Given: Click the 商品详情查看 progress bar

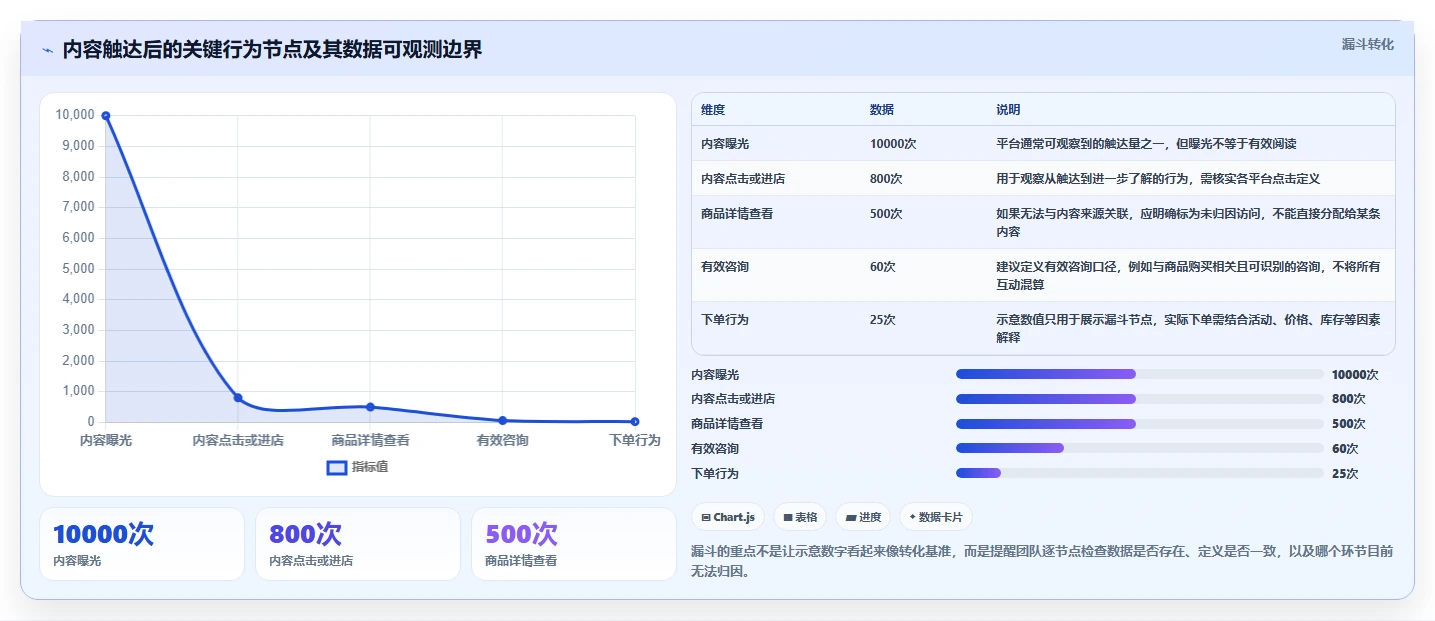Looking at the screenshot, I should click(x=1140, y=424).
